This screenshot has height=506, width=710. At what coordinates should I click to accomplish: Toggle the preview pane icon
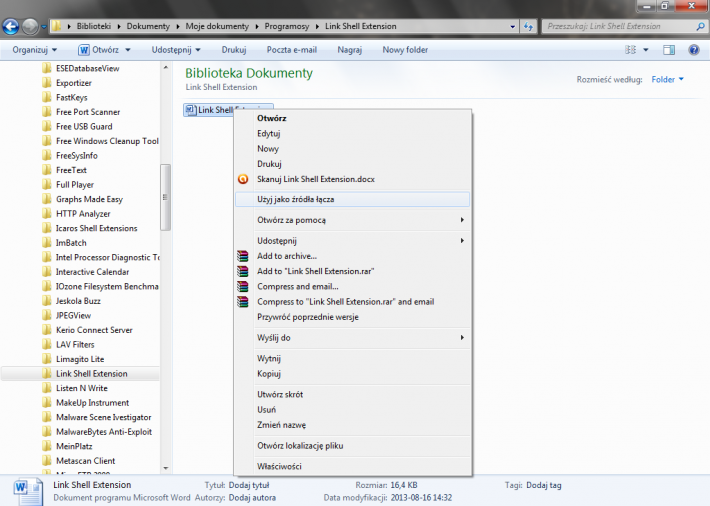coord(669,50)
